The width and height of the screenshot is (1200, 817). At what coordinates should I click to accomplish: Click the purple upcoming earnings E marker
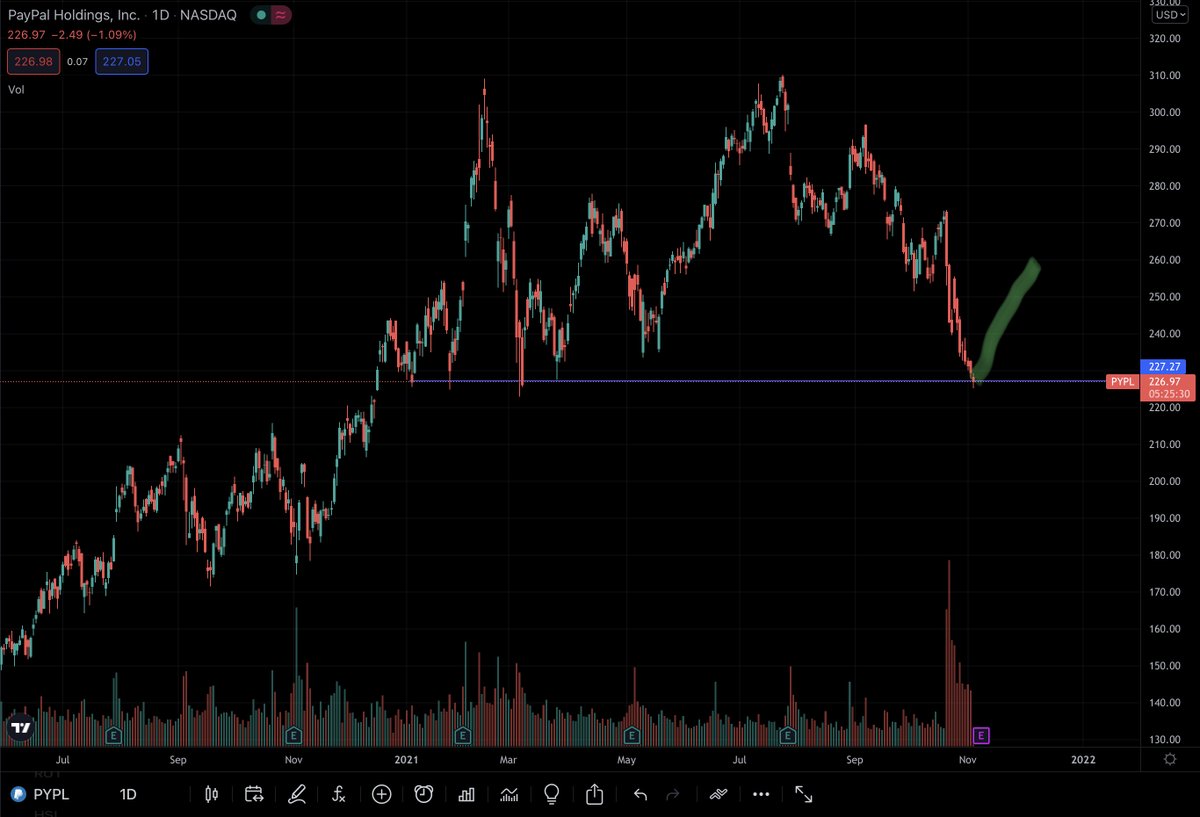(981, 736)
